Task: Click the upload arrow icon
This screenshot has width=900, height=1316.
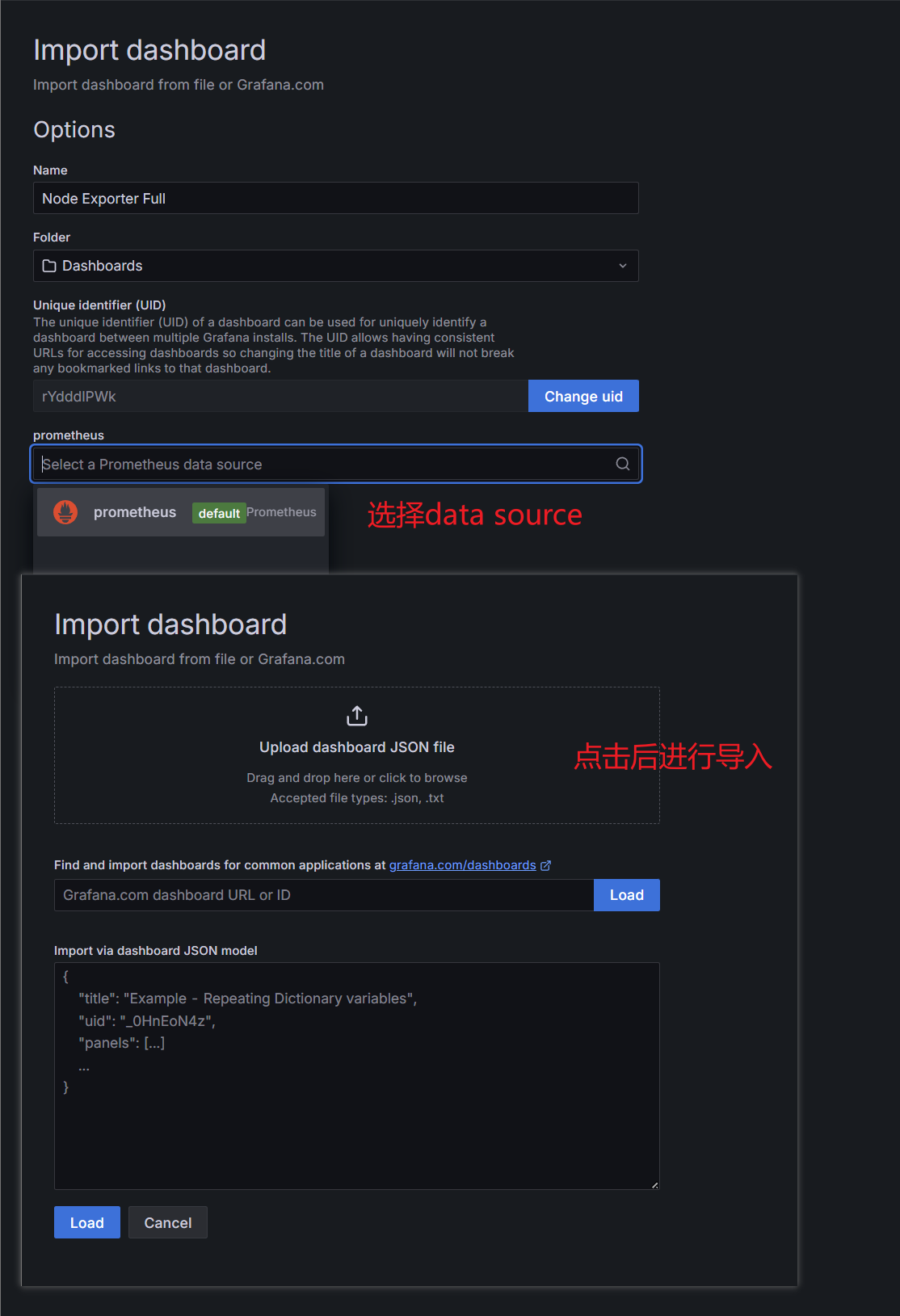Action: [357, 716]
